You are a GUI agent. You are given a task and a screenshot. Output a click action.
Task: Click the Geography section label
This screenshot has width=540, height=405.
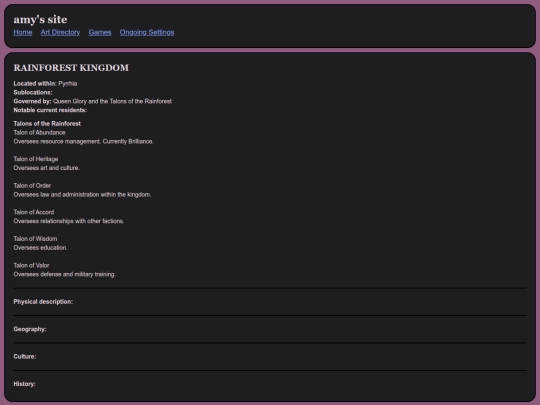(x=30, y=329)
